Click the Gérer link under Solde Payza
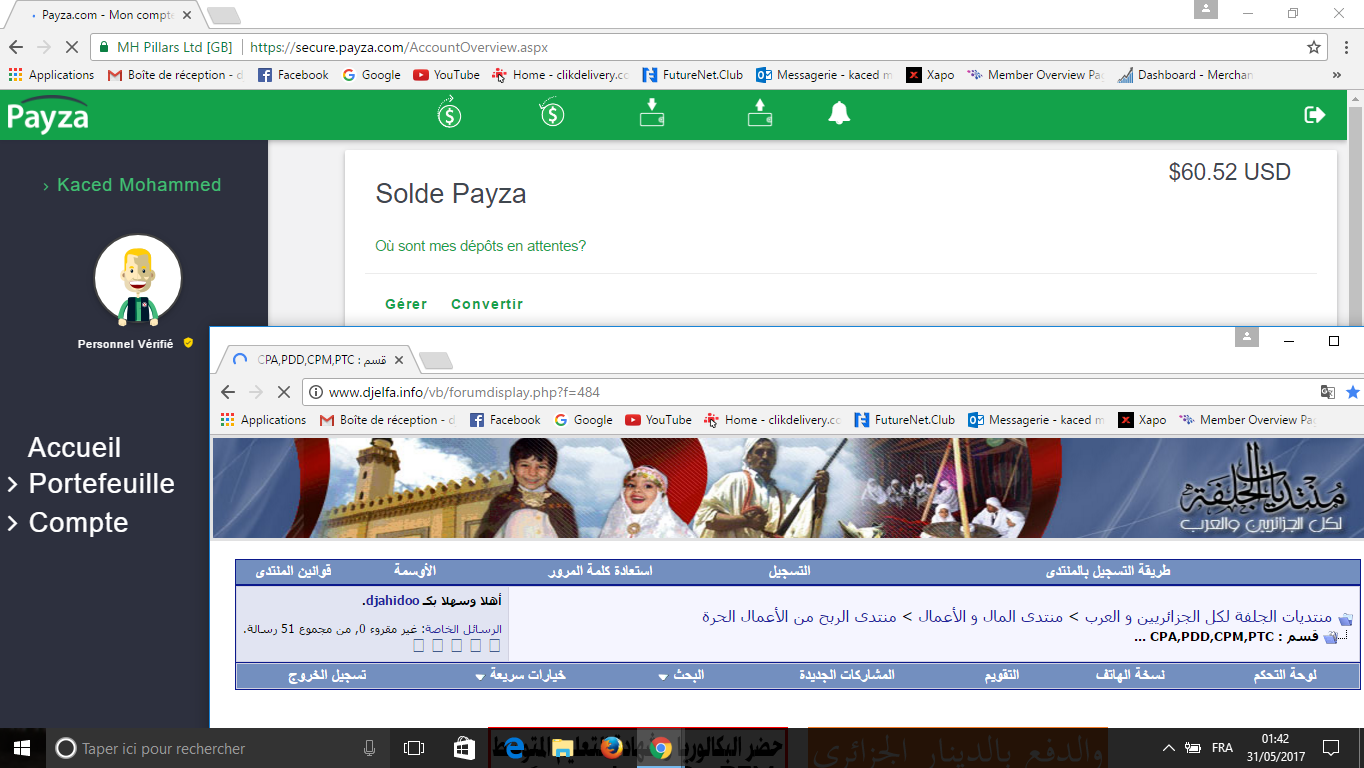Screen dimensions: 1364x768 coord(406,304)
